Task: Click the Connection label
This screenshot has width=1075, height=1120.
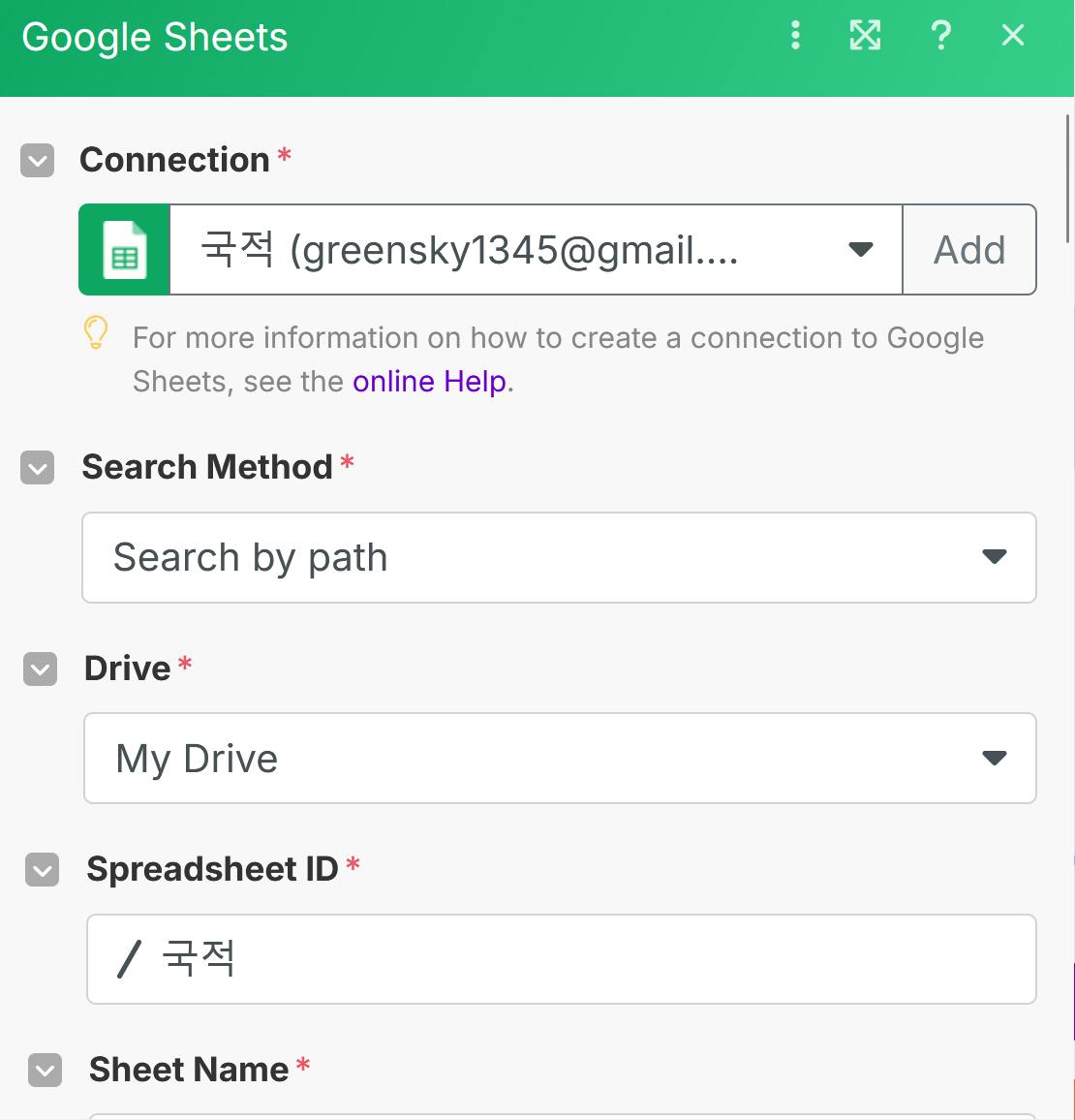Action: (x=174, y=159)
